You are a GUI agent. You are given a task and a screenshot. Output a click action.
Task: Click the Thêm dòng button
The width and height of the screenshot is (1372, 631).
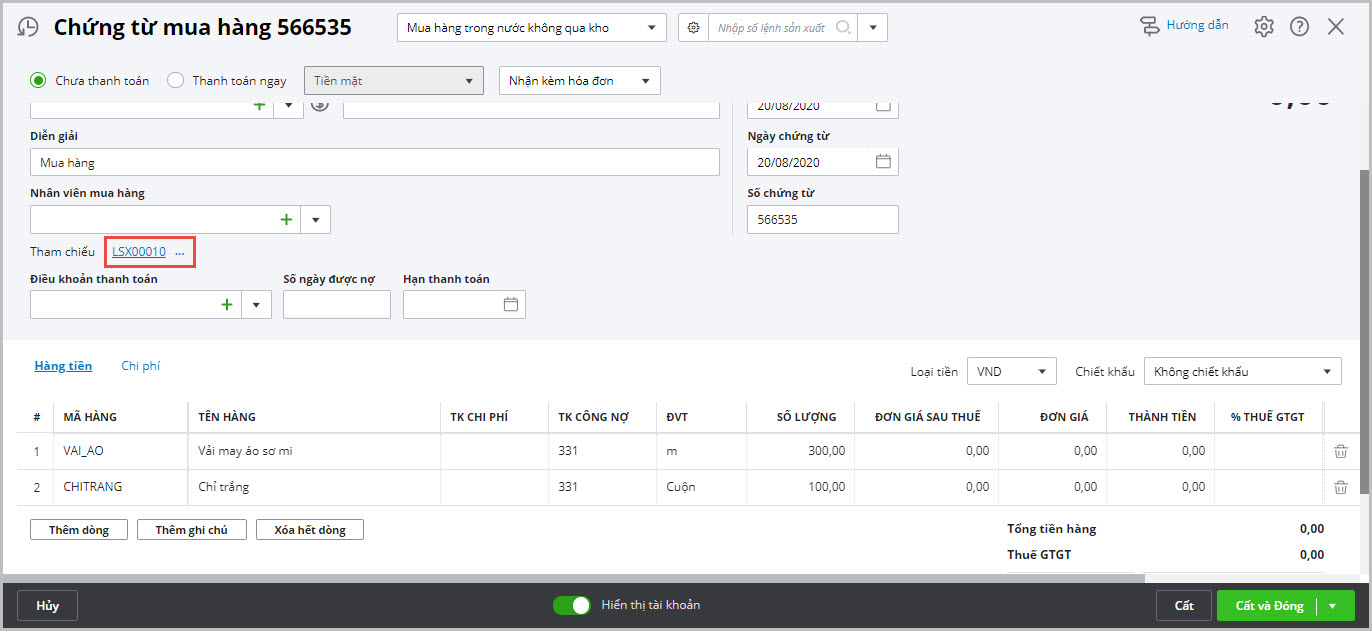point(79,530)
